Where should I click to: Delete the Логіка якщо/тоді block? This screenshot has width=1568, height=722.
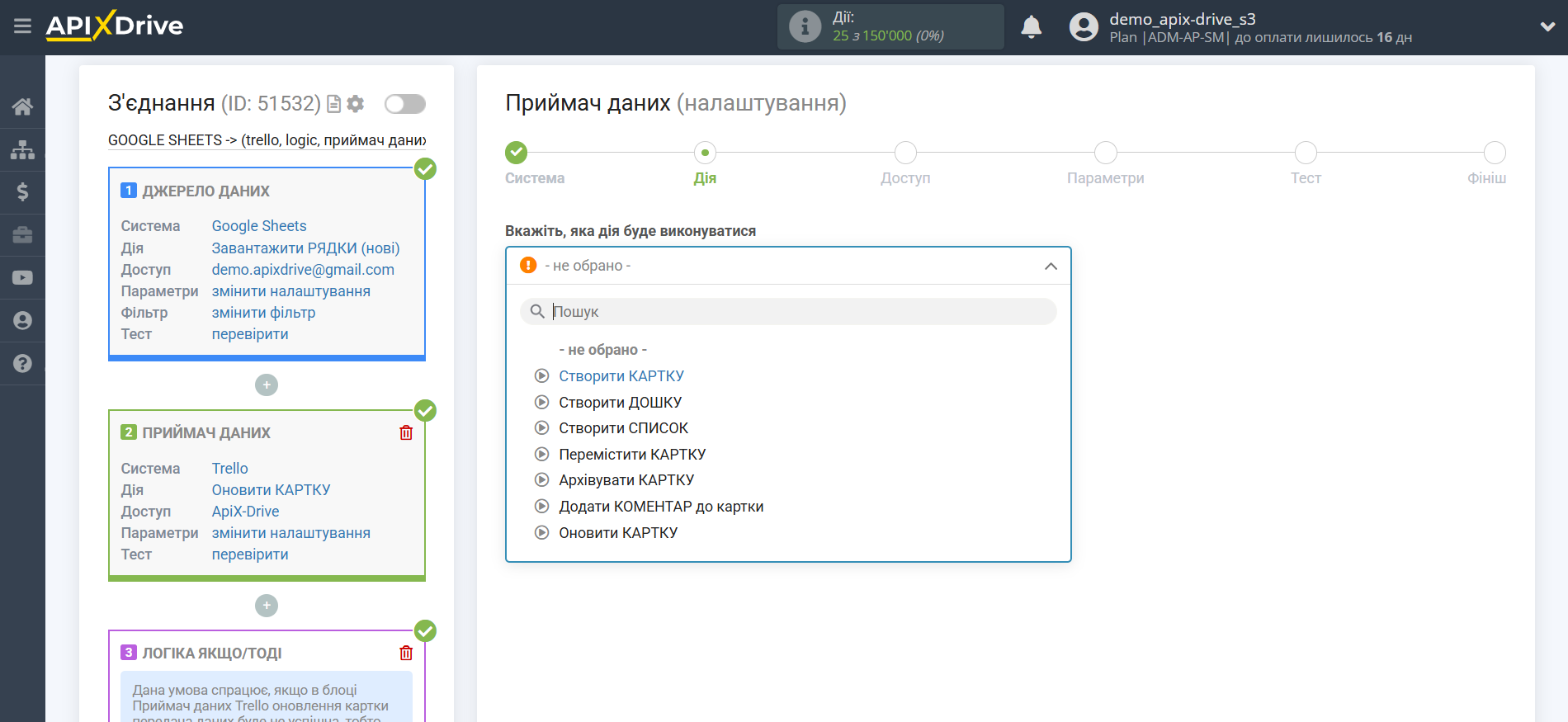(x=406, y=654)
